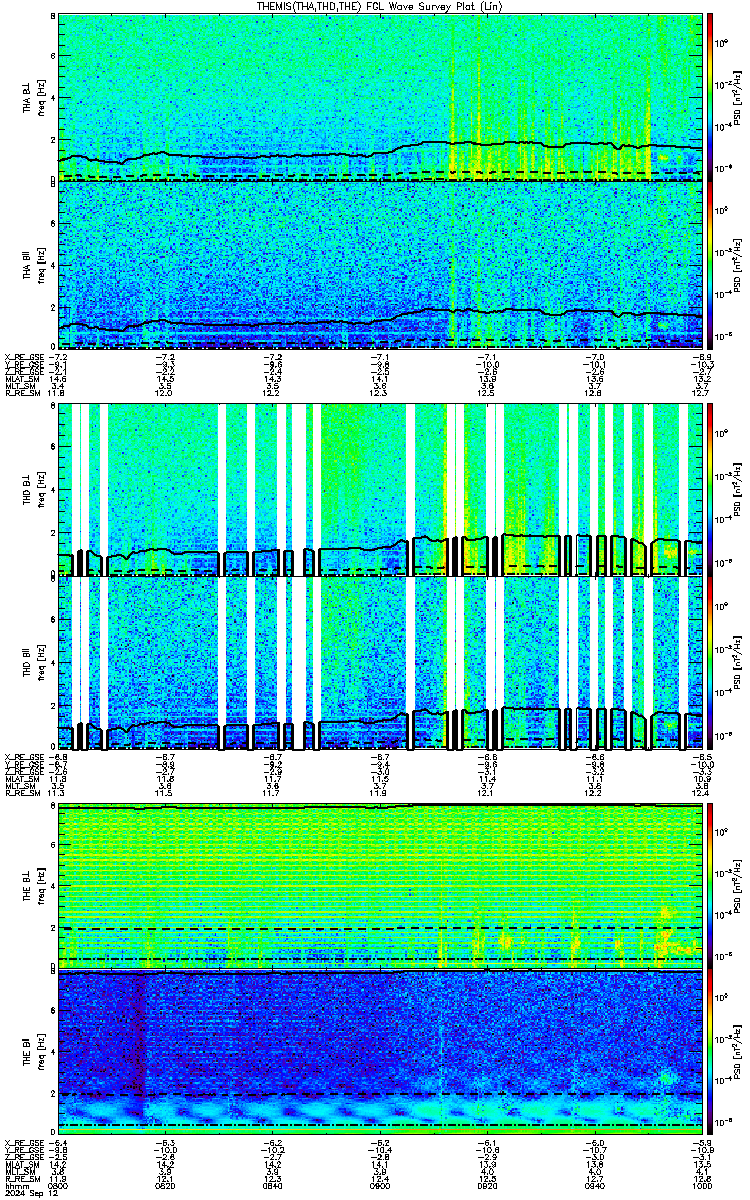This screenshot has width=750, height=1200.
Task: Click the 0840 time tick label
Action: 273,1185
